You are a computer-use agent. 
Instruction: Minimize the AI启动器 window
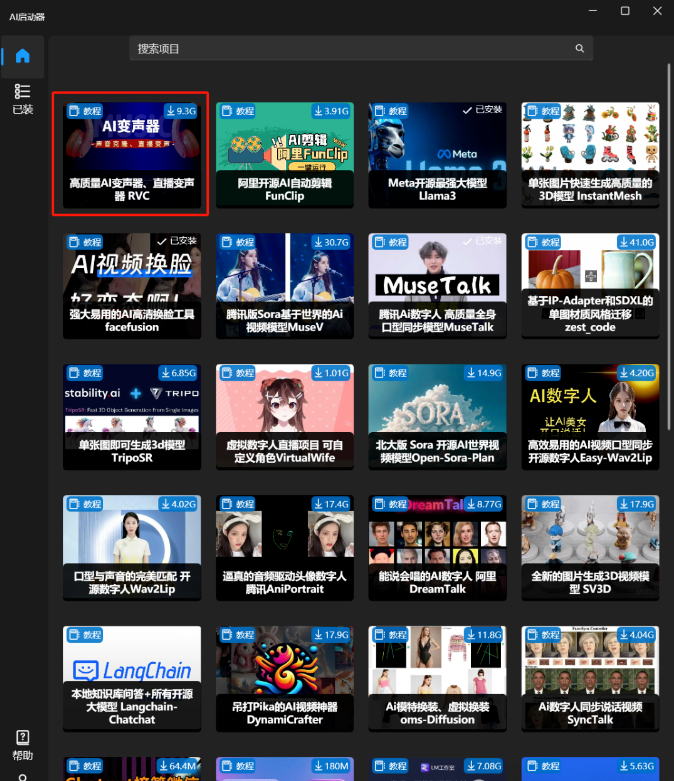(593, 10)
